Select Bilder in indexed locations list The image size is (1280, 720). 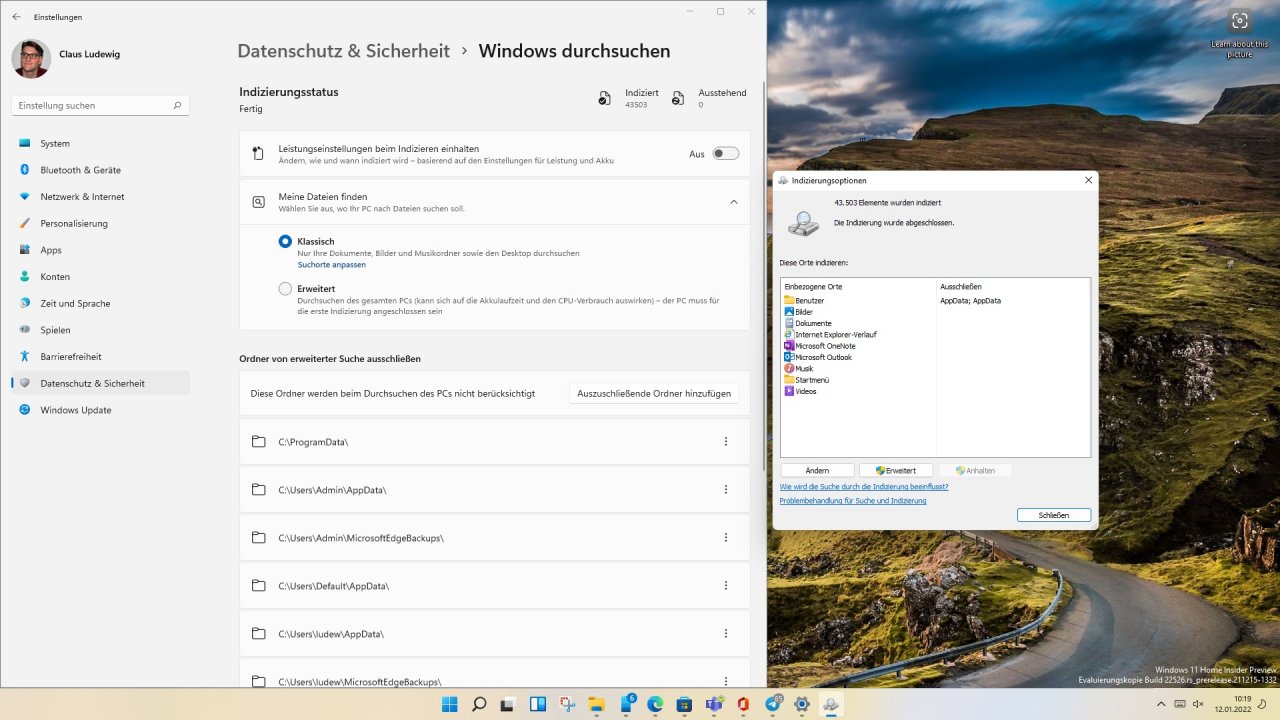point(799,312)
